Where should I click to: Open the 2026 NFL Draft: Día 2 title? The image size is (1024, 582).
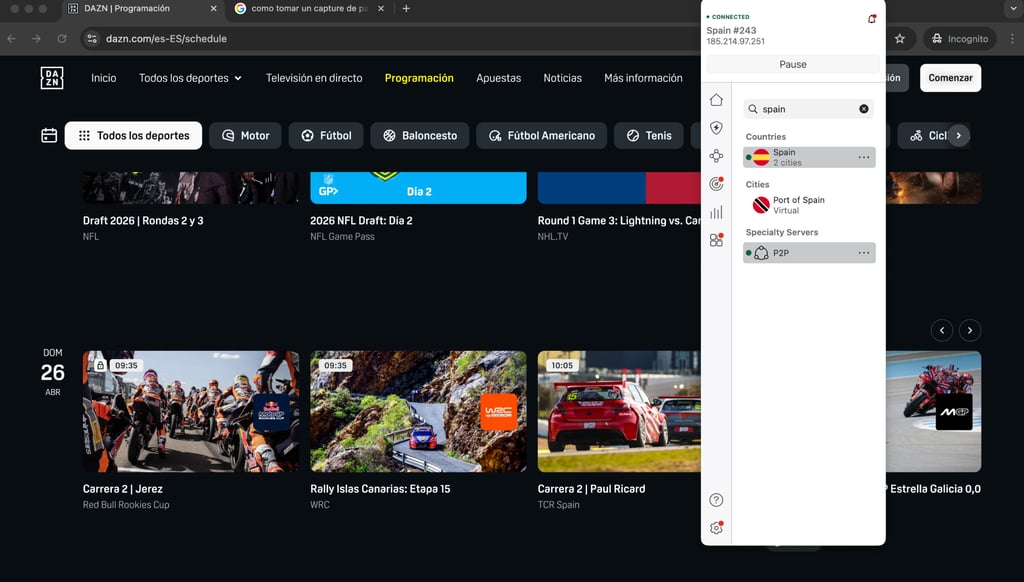click(x=361, y=221)
